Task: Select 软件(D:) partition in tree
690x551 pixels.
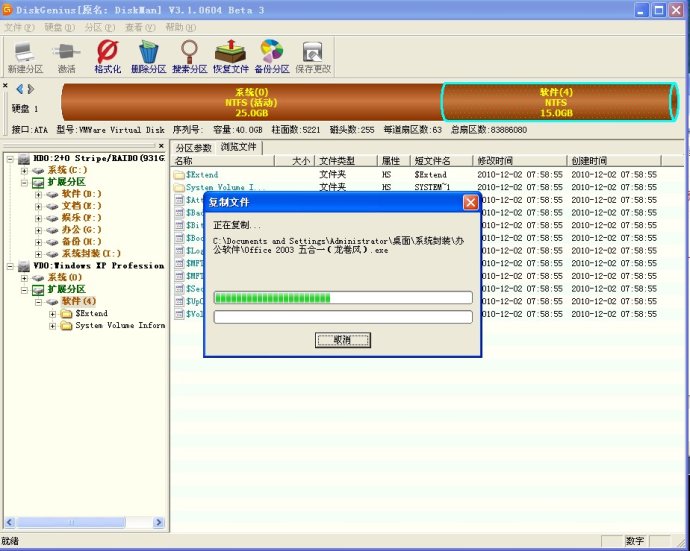Action: pos(81,194)
